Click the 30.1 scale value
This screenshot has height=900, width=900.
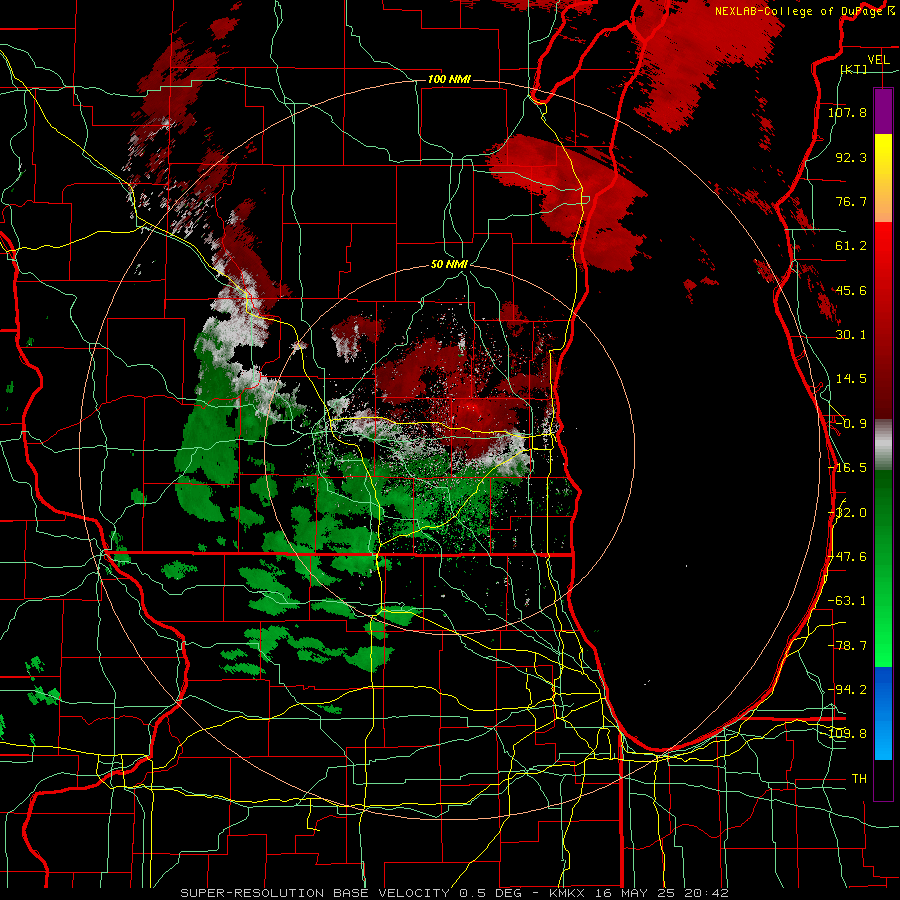click(x=851, y=335)
